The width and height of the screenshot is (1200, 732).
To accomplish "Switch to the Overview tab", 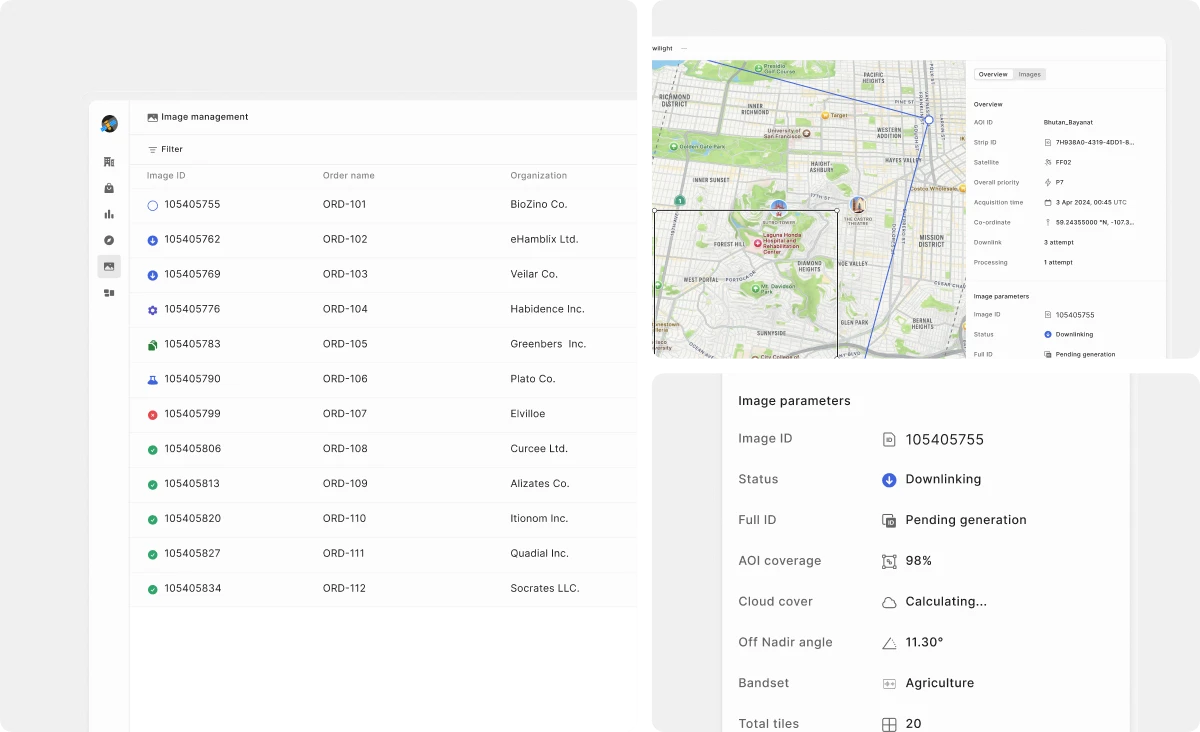I will (x=993, y=74).
